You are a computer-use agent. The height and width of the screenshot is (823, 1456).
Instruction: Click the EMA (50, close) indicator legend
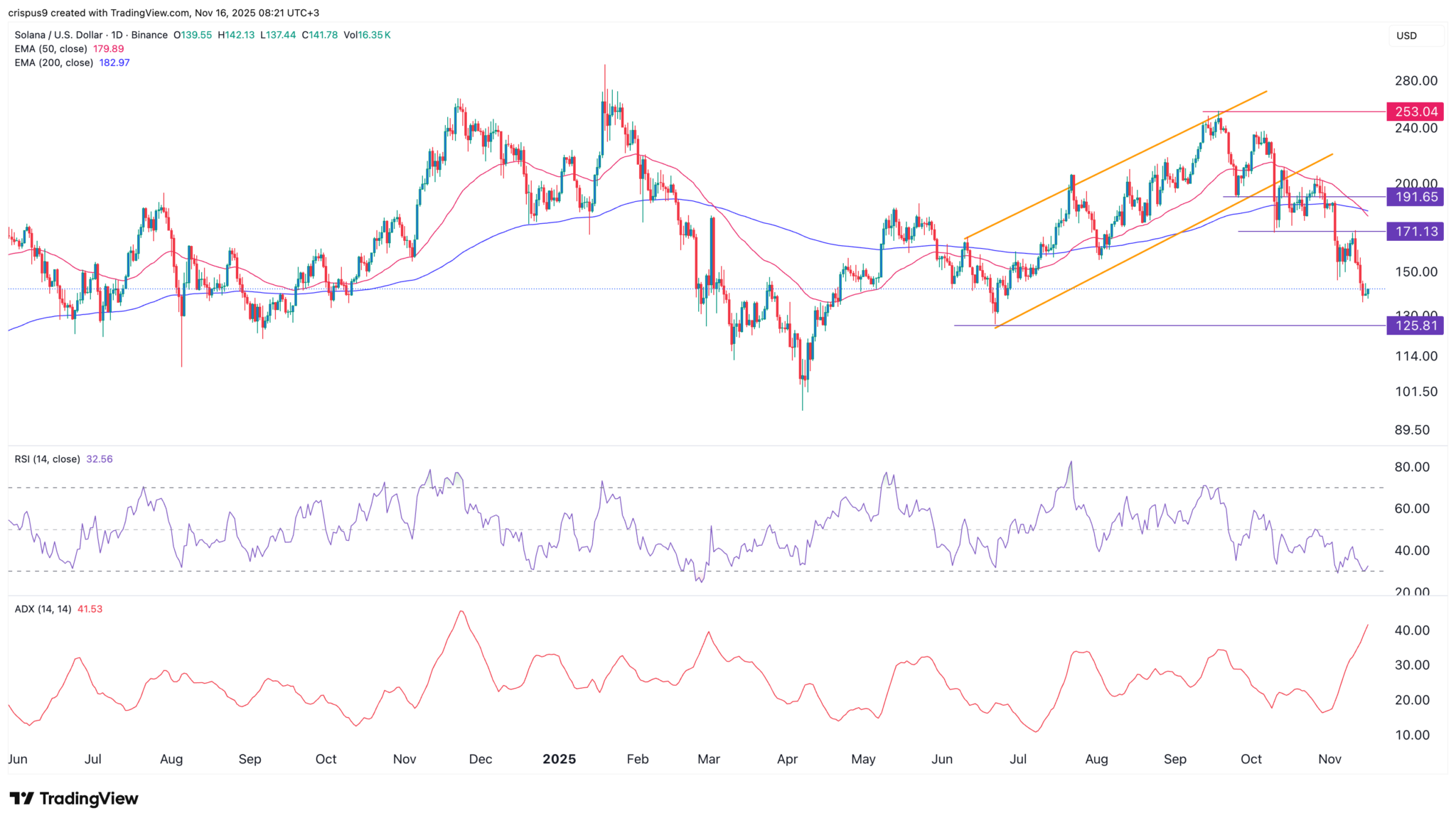[50, 49]
